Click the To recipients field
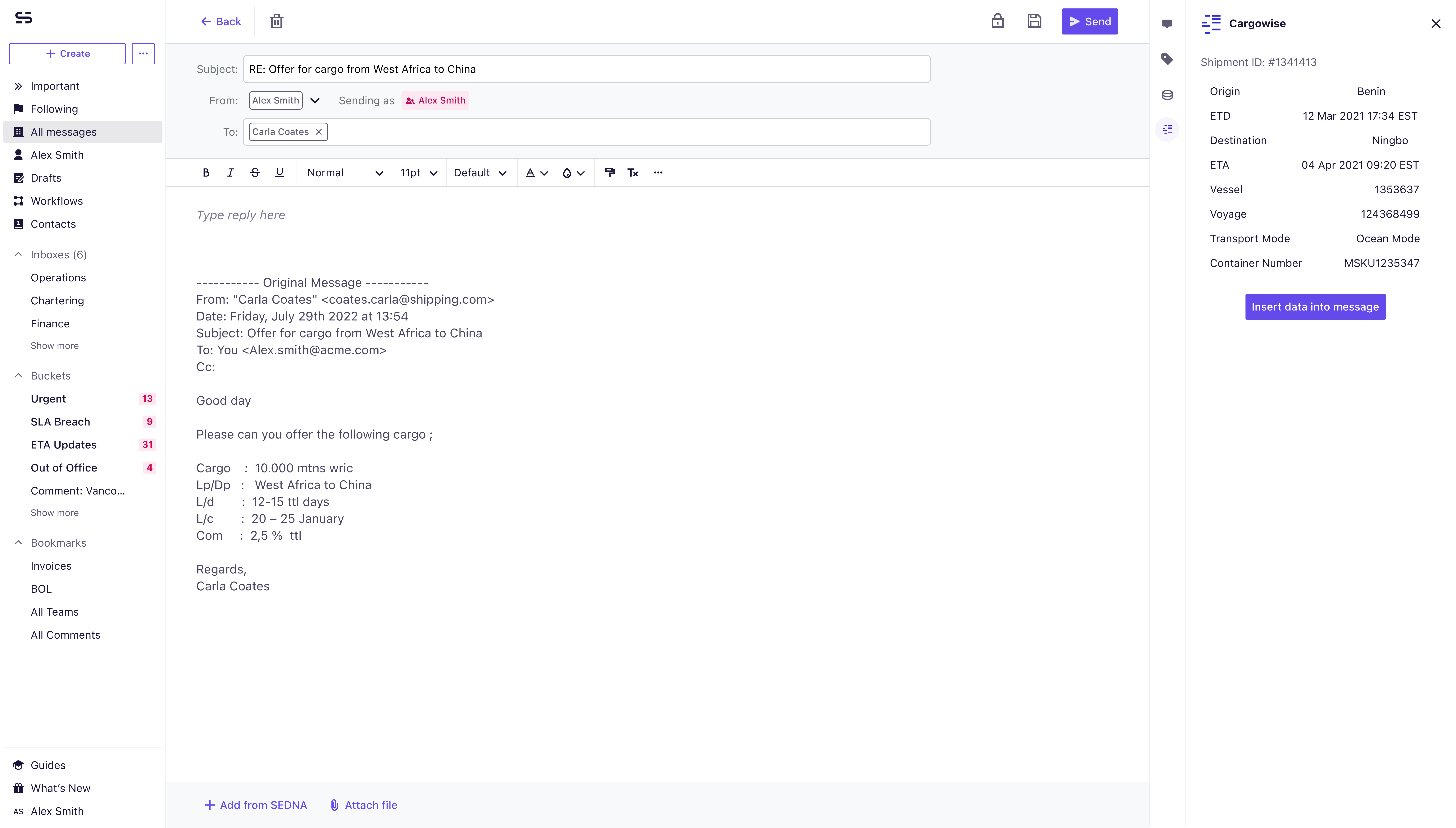Screen dimensions: 1456x828 [x=586, y=132]
